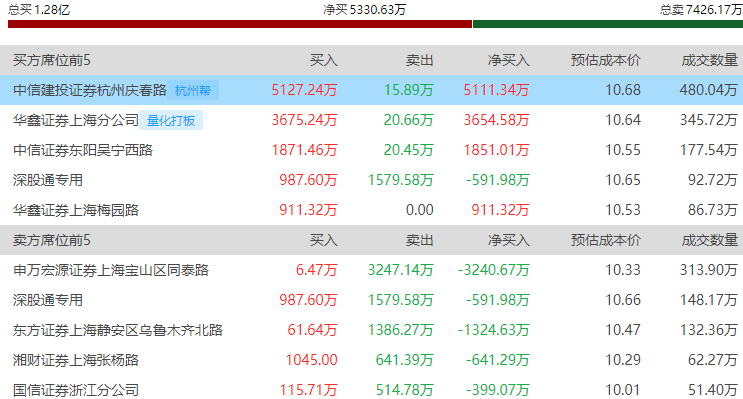
Task: Select the 湘财证券上海张杨路 row
Action: coord(372,360)
